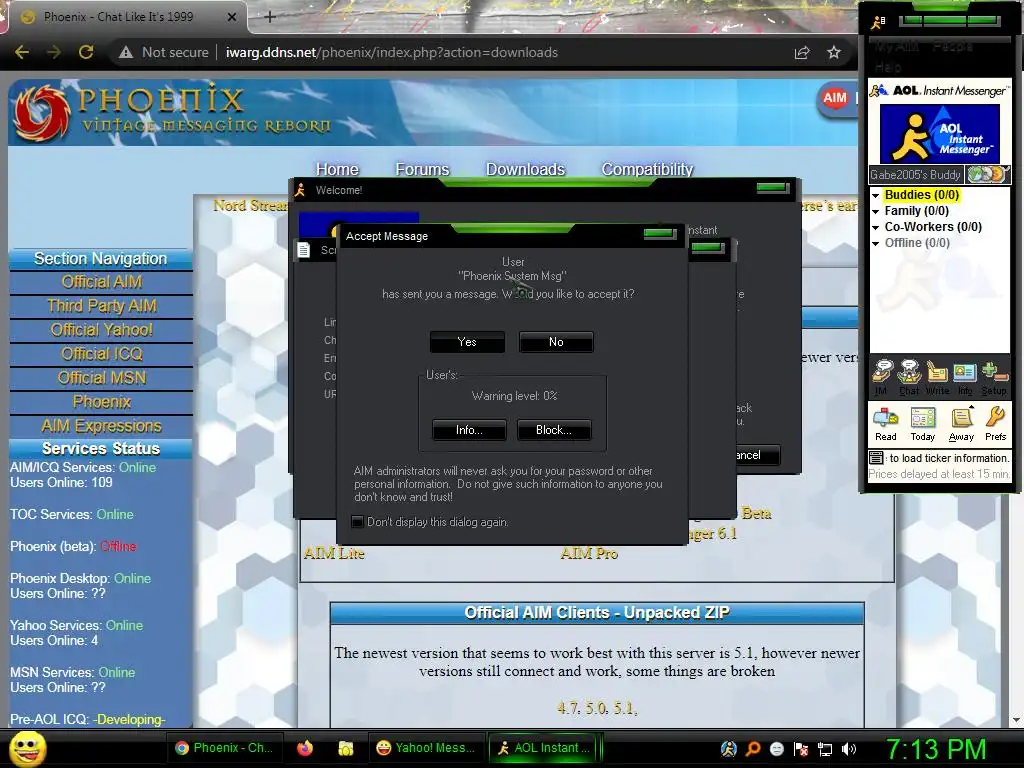Open the AOL Today icon
1024x768 pixels.
tap(923, 423)
